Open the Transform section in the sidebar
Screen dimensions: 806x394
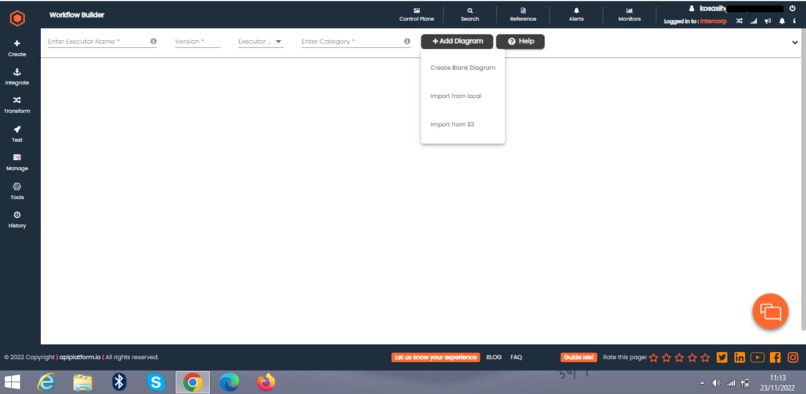17,105
